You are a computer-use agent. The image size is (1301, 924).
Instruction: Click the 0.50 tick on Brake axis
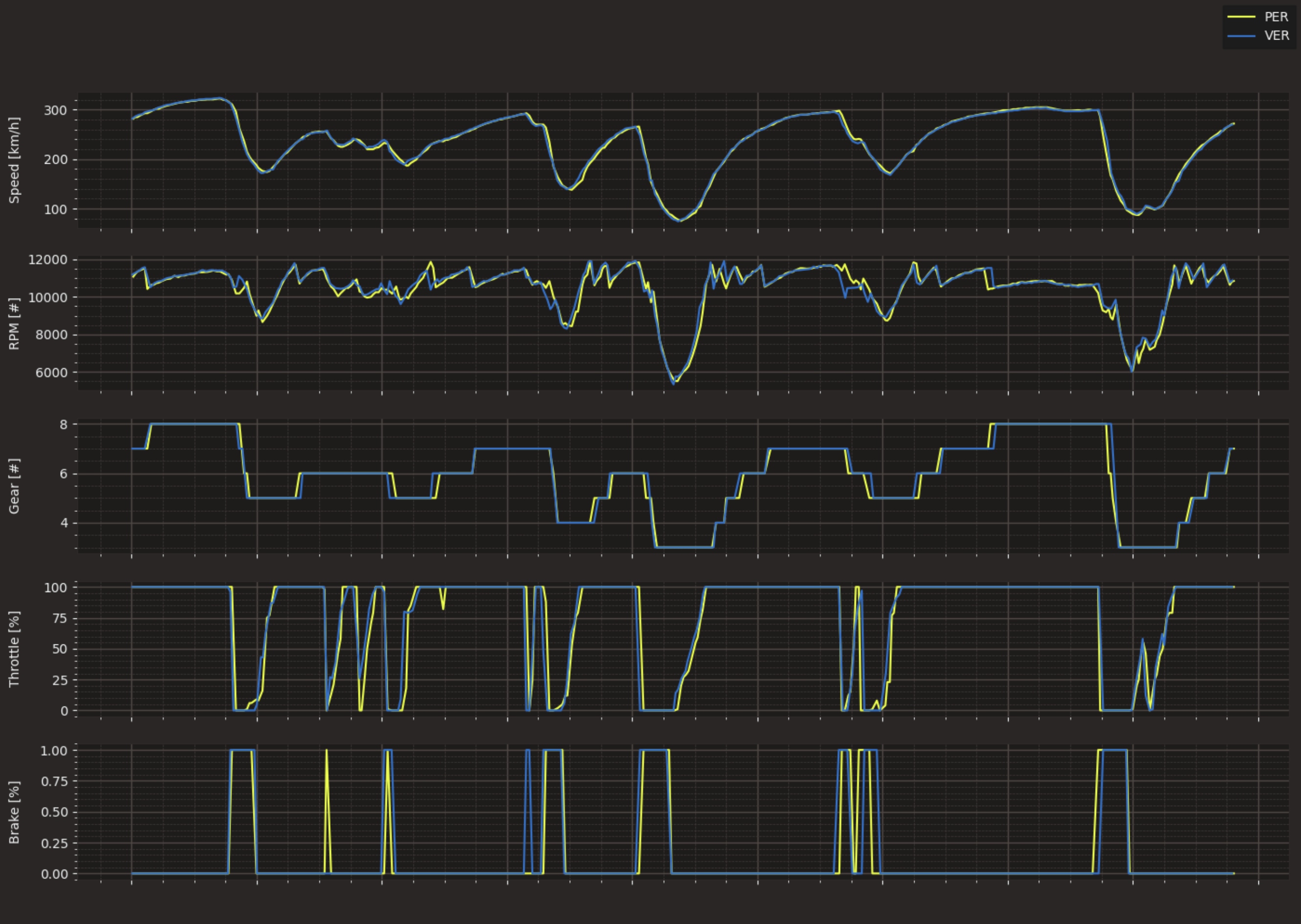[54, 812]
